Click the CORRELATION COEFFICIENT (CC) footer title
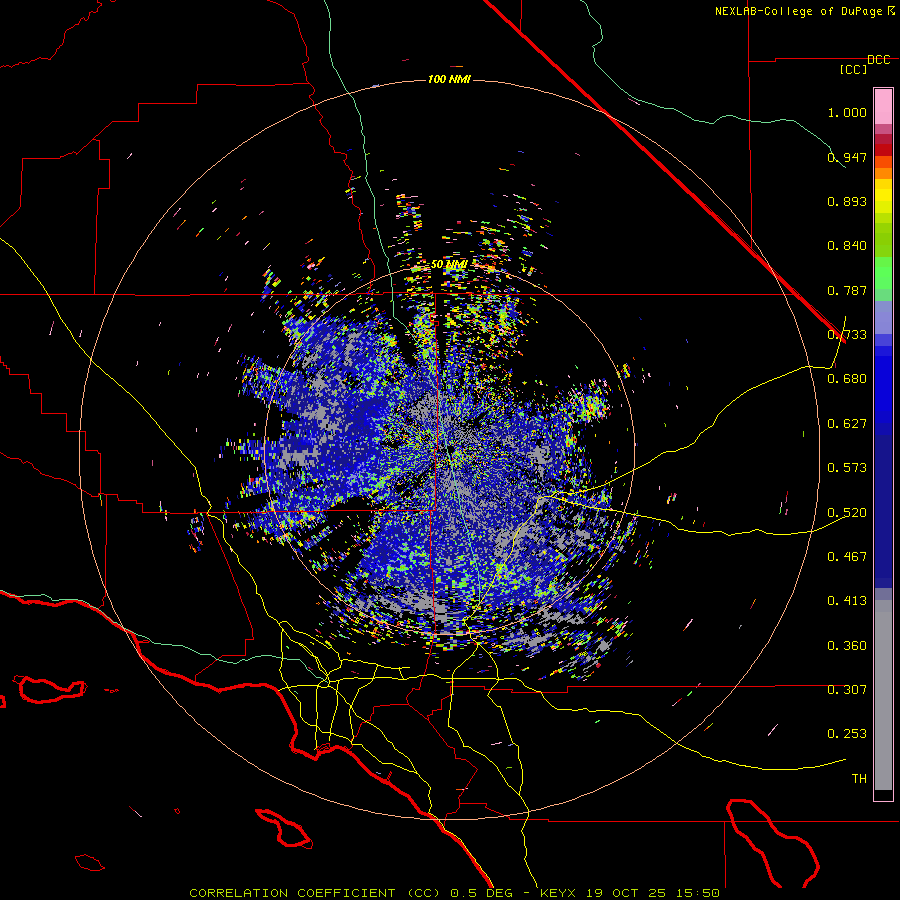The height and width of the screenshot is (900, 900). tap(315, 893)
